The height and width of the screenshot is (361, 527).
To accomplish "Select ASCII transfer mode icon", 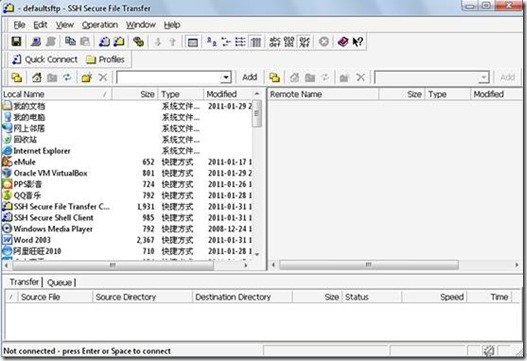I will click(275, 42).
